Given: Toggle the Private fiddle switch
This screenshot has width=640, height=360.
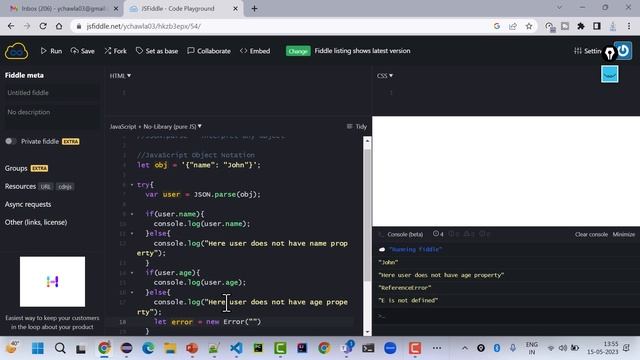Looking at the screenshot, I should tap(11, 141).
